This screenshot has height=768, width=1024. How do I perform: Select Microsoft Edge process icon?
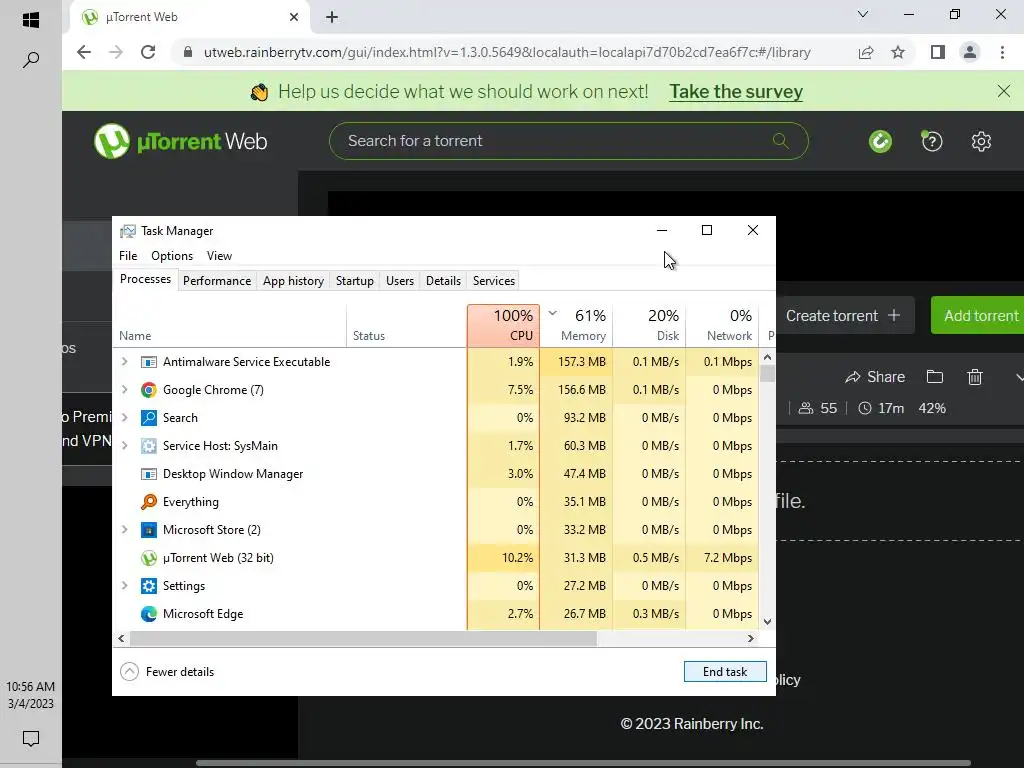pyautogui.click(x=149, y=614)
